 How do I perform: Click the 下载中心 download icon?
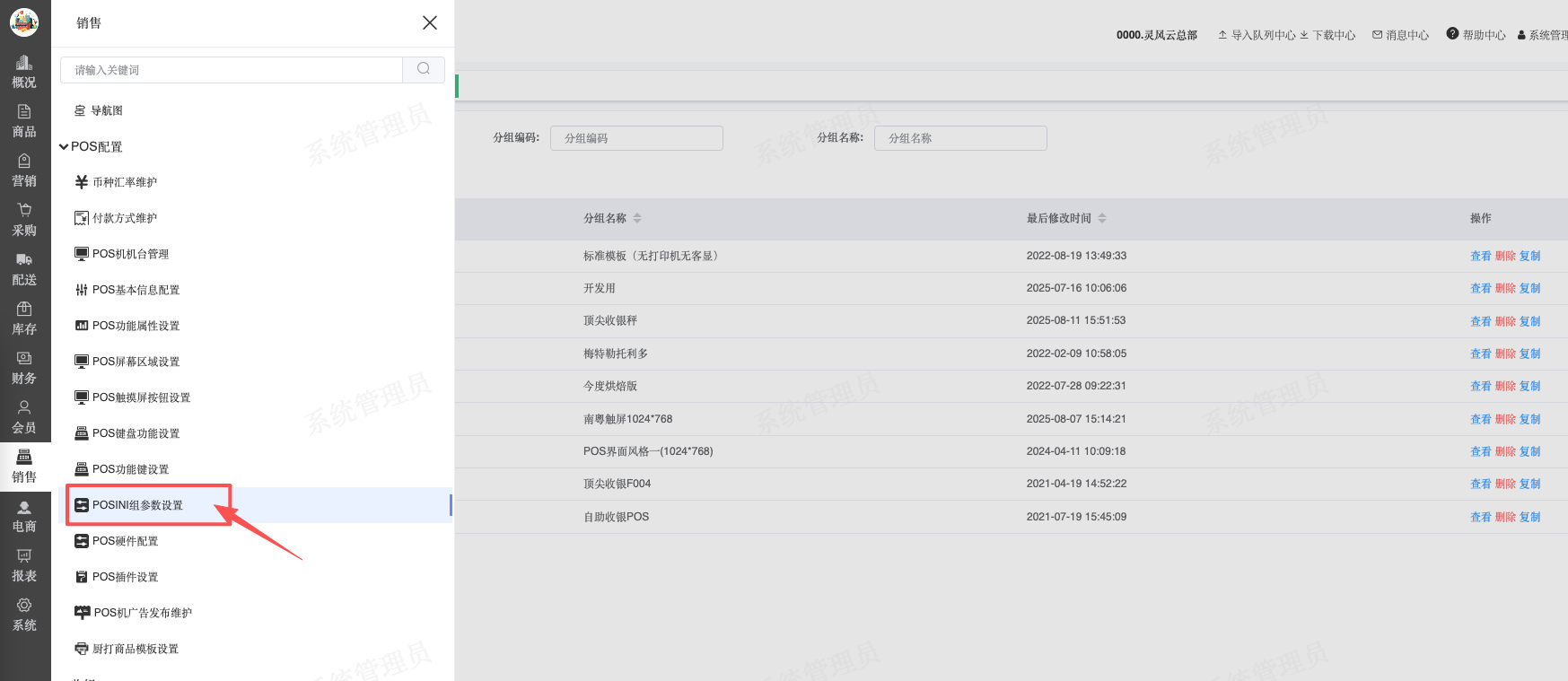tap(1304, 35)
